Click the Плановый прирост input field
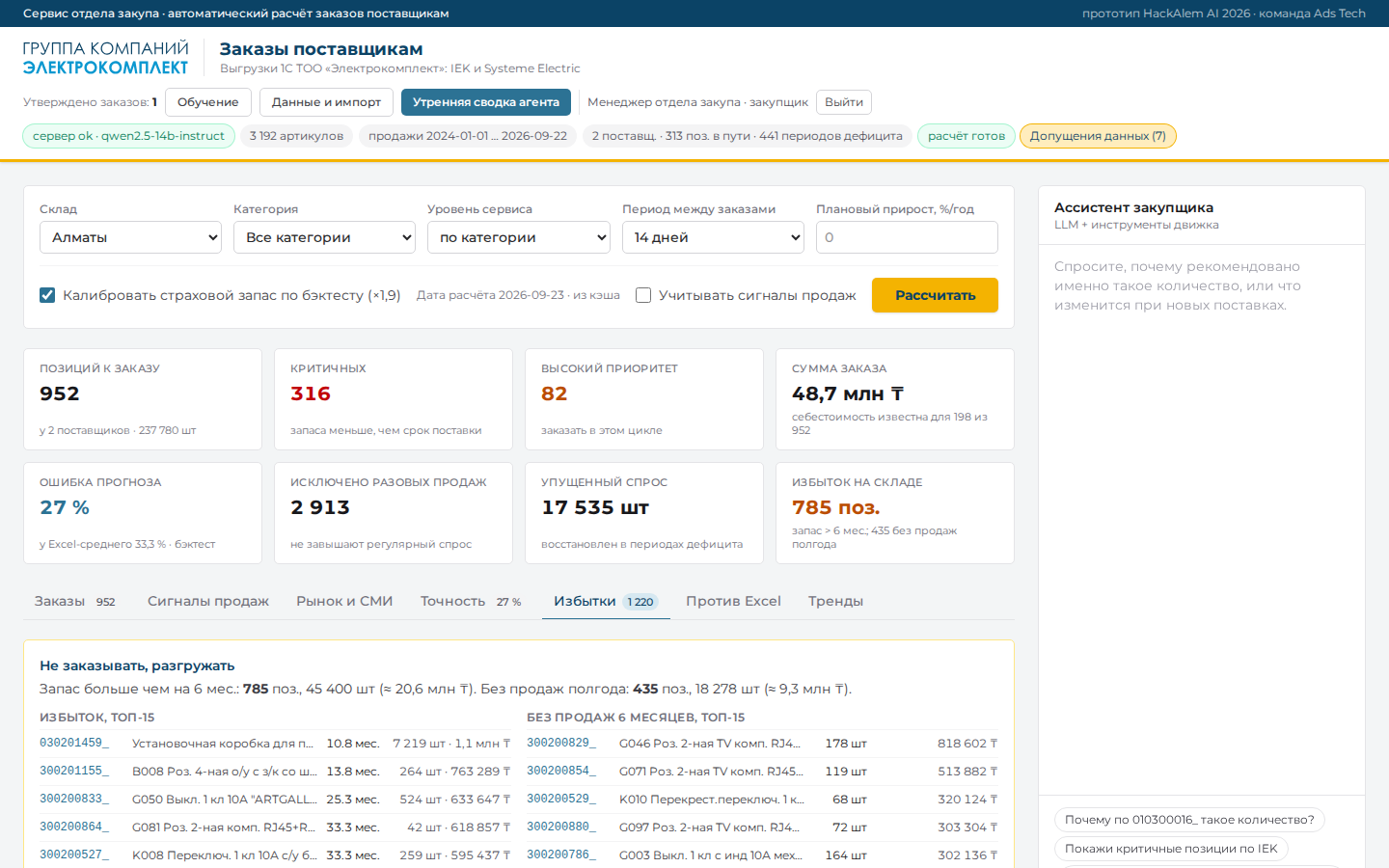This screenshot has height=868, width=1389. click(907, 237)
